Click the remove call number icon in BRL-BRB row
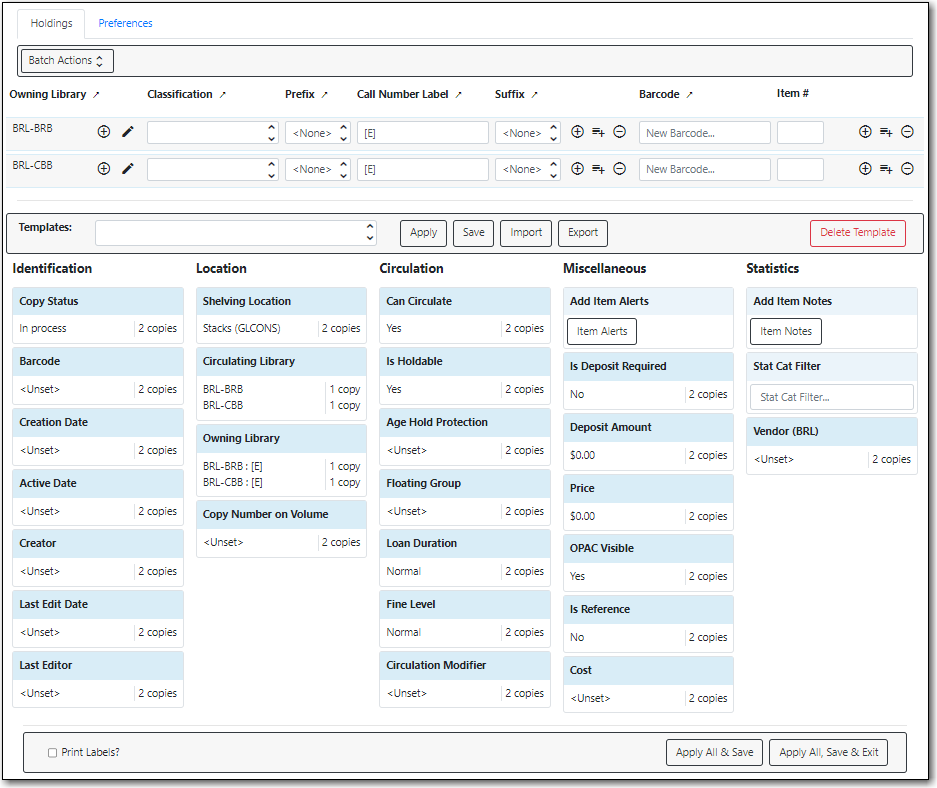937x788 pixels. 620,132
